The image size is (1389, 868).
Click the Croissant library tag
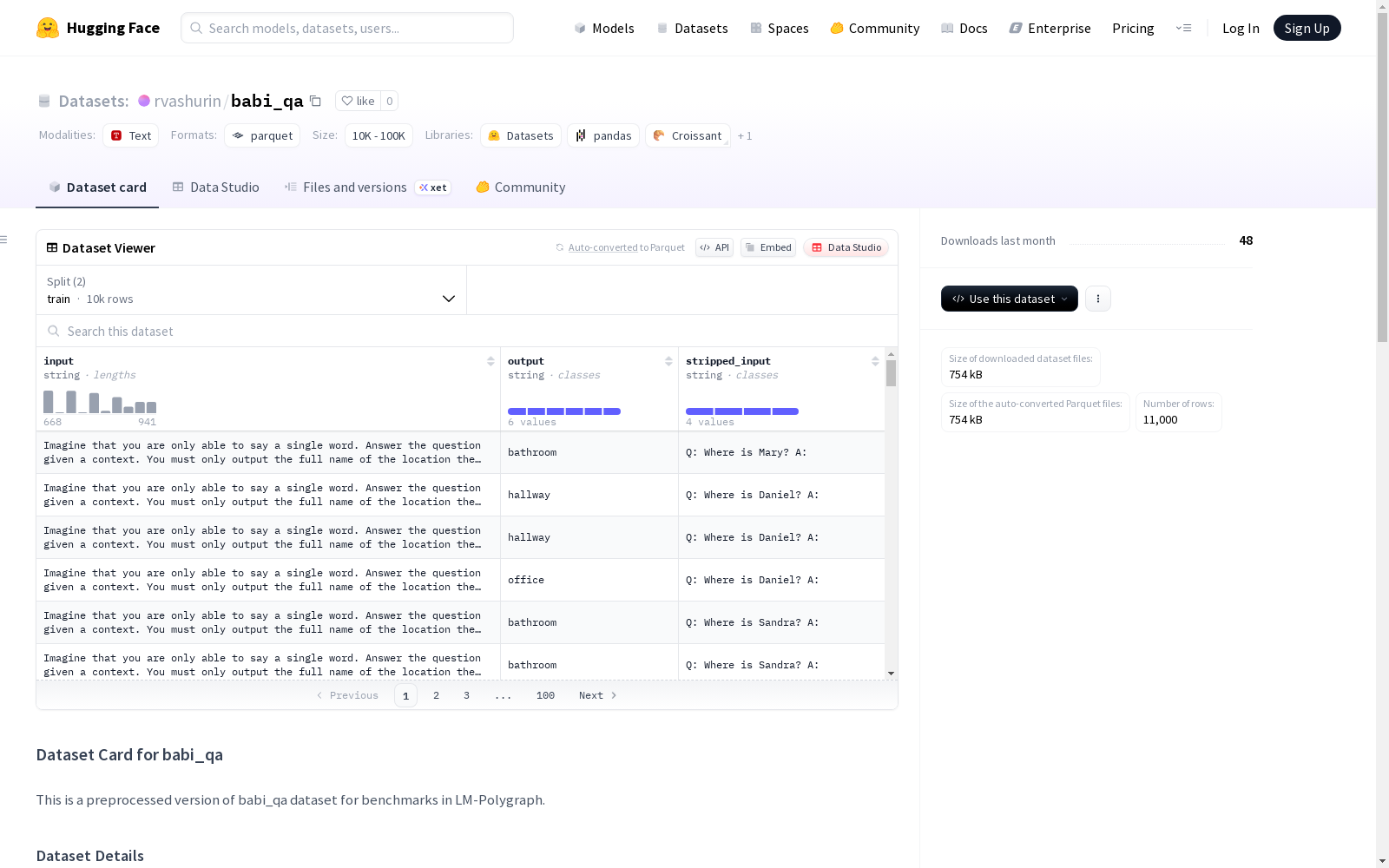tap(688, 135)
